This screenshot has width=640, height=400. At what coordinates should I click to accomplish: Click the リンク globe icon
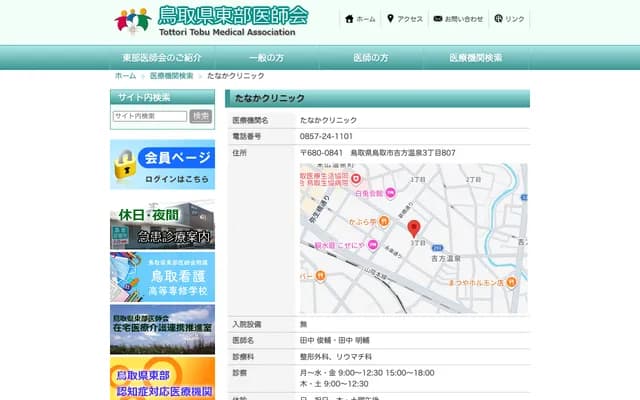point(498,19)
